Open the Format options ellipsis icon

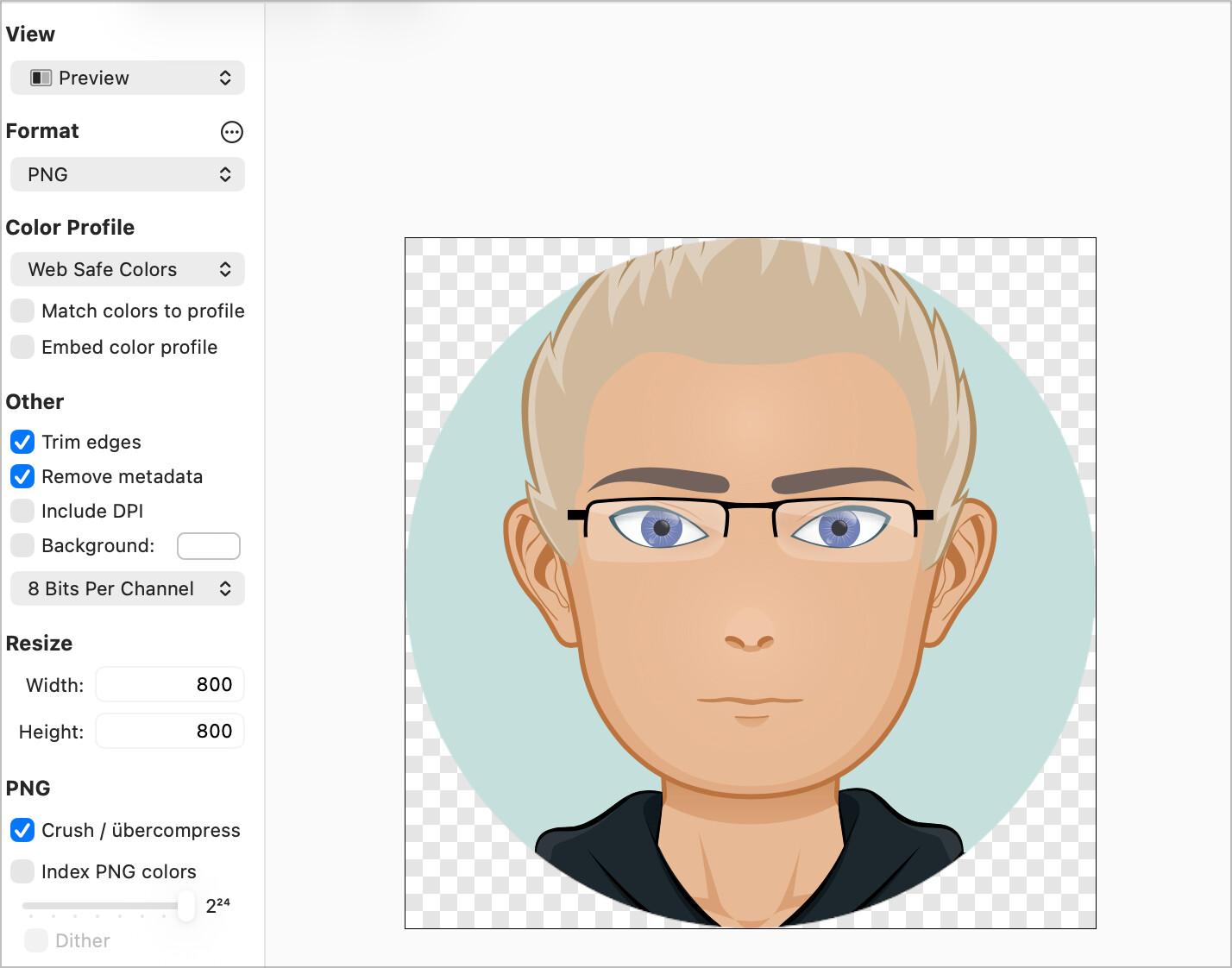[232, 132]
